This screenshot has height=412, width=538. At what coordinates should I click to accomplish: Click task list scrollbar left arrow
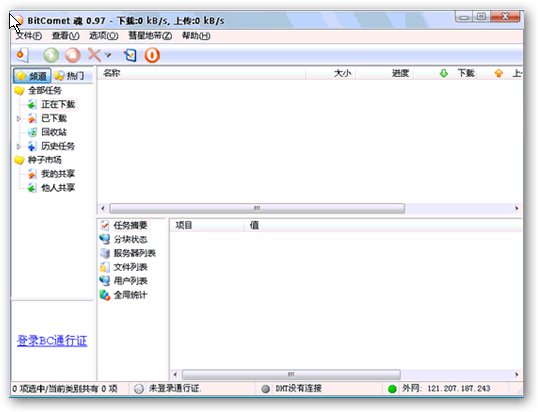point(103,208)
